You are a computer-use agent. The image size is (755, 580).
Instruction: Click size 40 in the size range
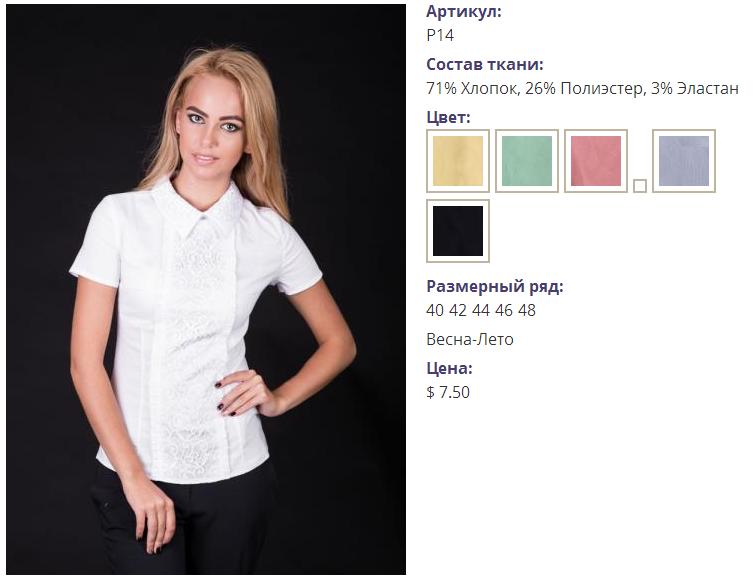point(434,310)
